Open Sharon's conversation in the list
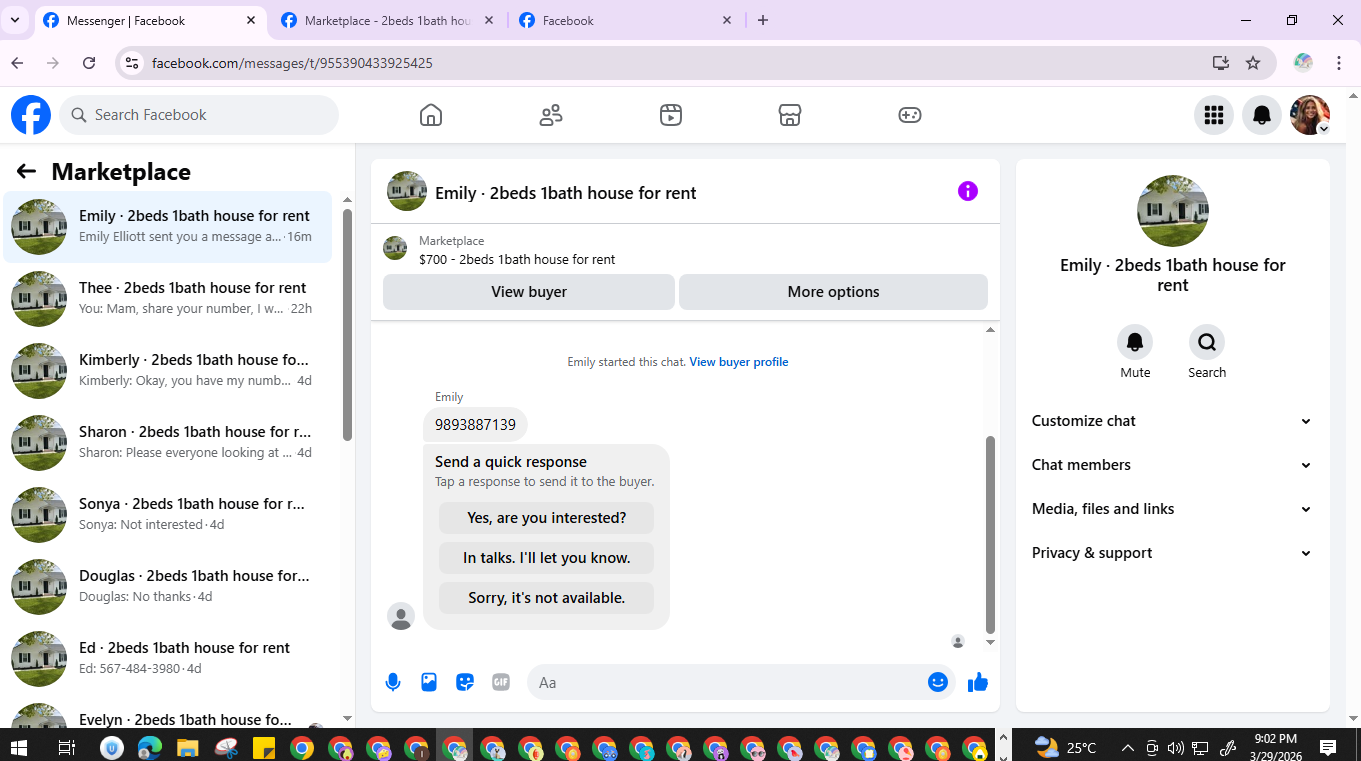 [168, 443]
